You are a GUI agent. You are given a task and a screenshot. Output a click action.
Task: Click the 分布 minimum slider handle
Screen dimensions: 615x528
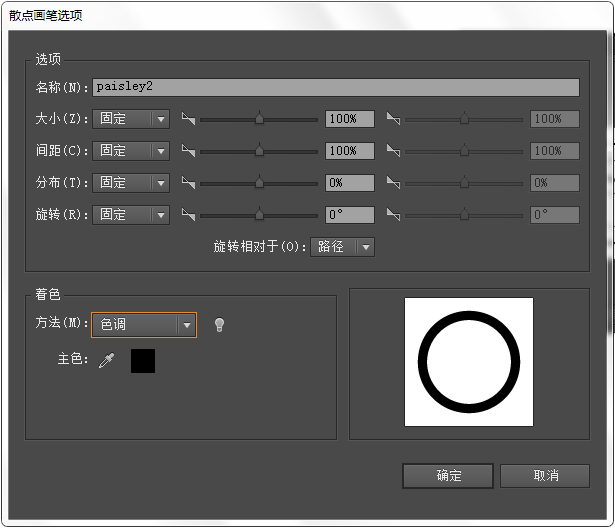click(x=259, y=182)
